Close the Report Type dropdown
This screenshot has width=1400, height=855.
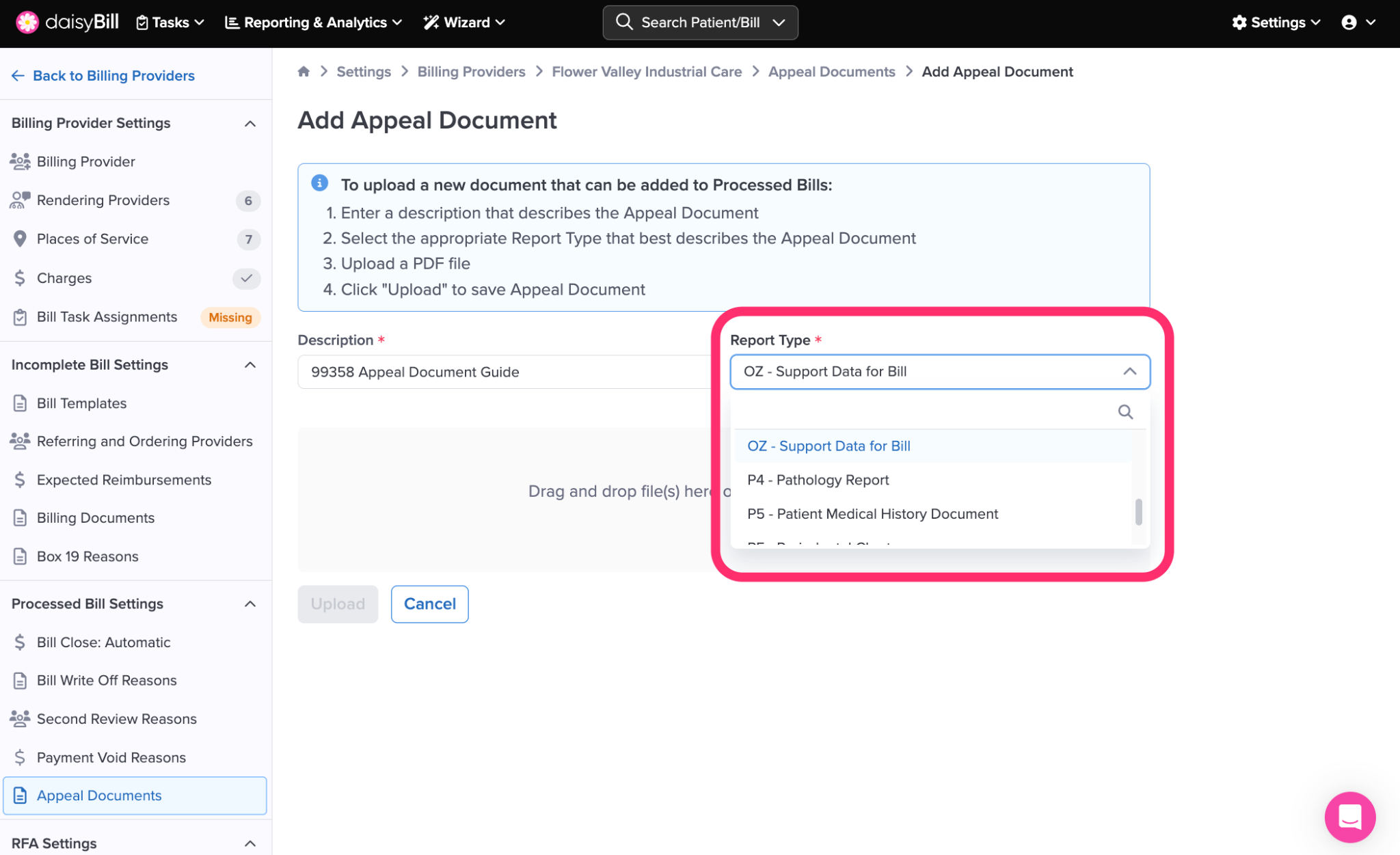1129,372
